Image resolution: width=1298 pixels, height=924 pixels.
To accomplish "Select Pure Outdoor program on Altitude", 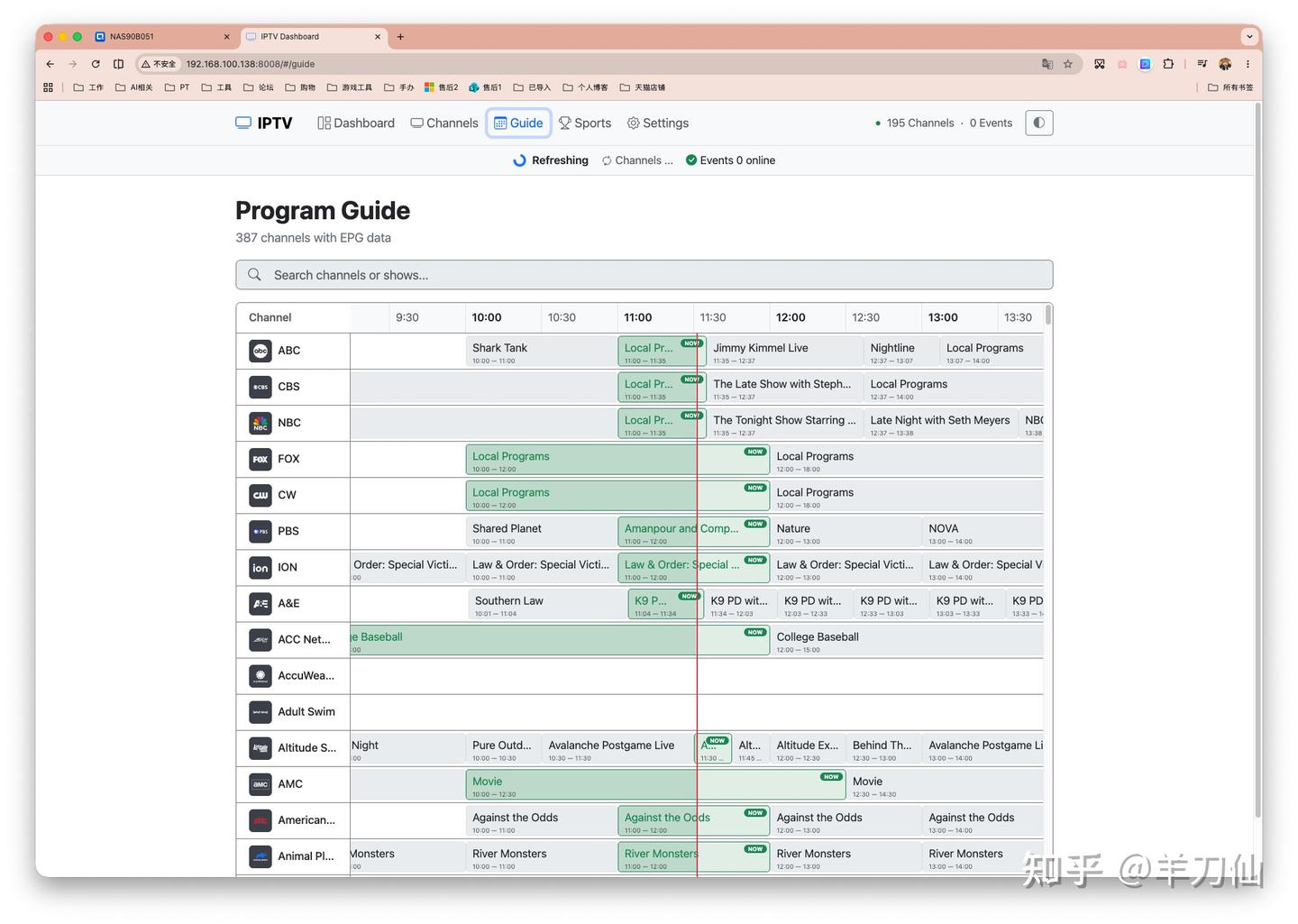I will click(503, 748).
